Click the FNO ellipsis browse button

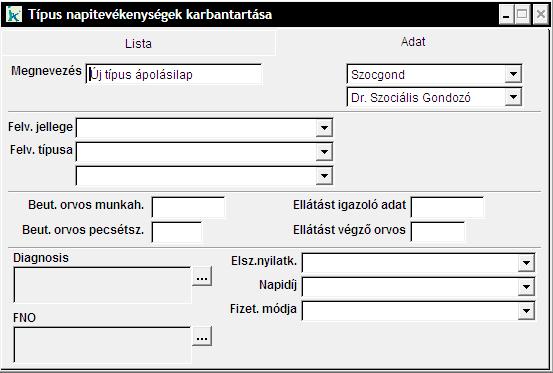pos(202,336)
